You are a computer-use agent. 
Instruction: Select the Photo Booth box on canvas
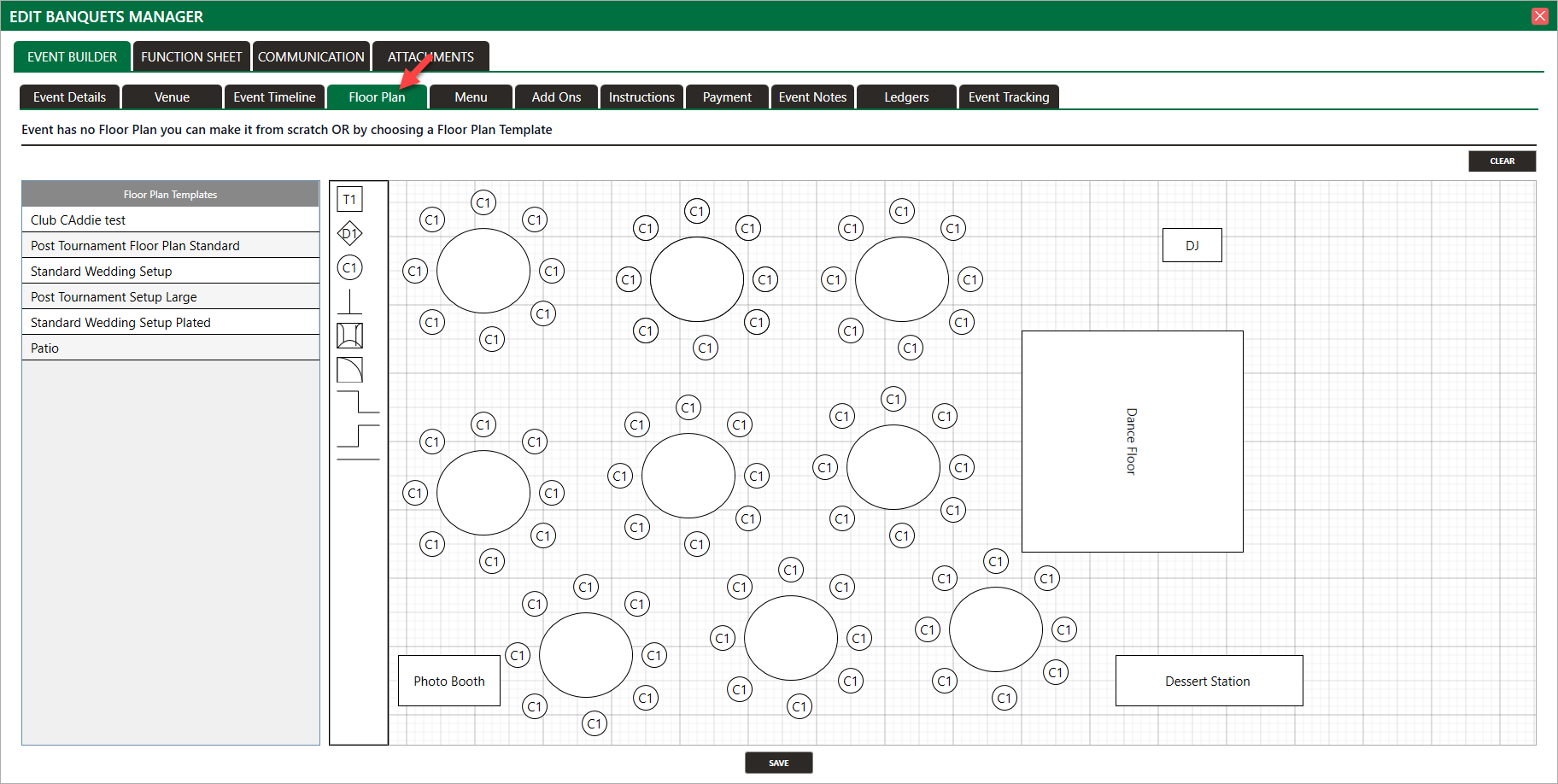point(449,681)
